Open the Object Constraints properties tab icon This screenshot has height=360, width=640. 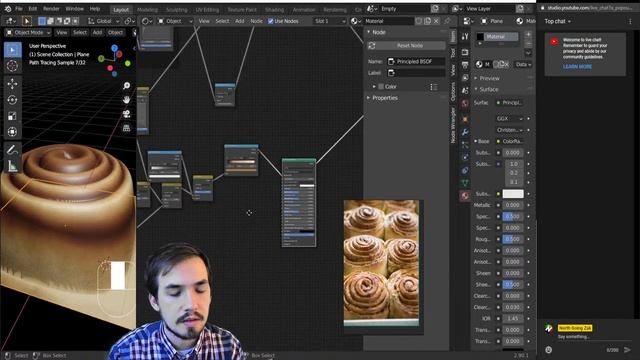[x=465, y=170]
